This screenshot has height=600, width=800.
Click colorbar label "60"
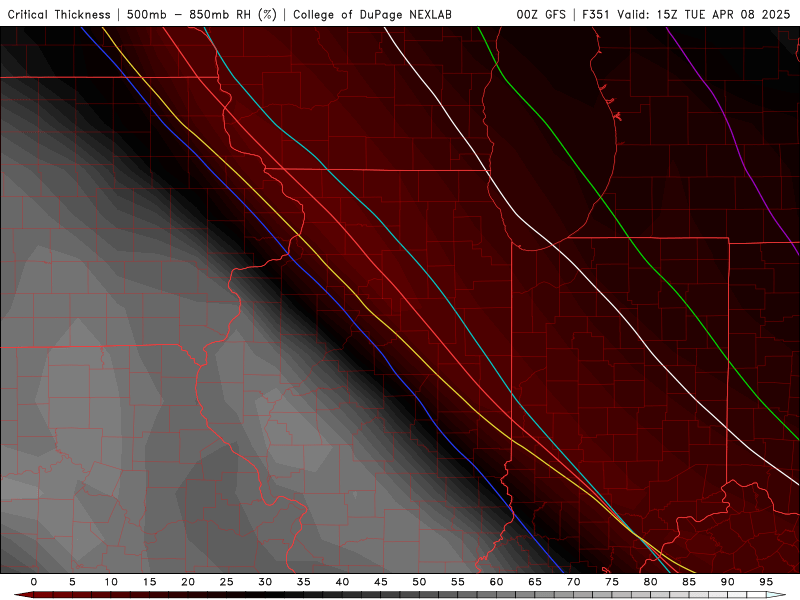tap(496, 582)
